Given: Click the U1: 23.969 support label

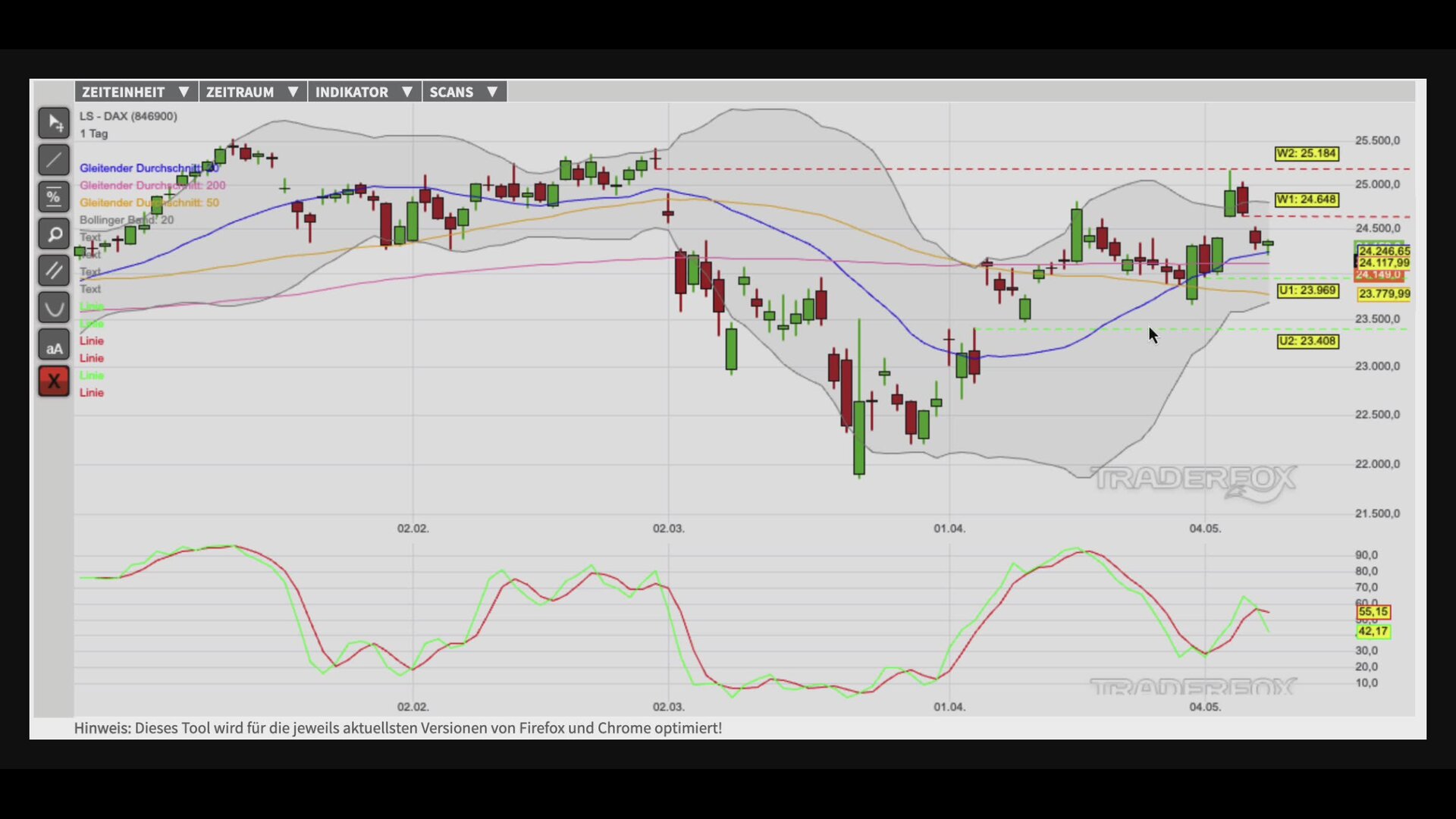Looking at the screenshot, I should tap(1307, 290).
